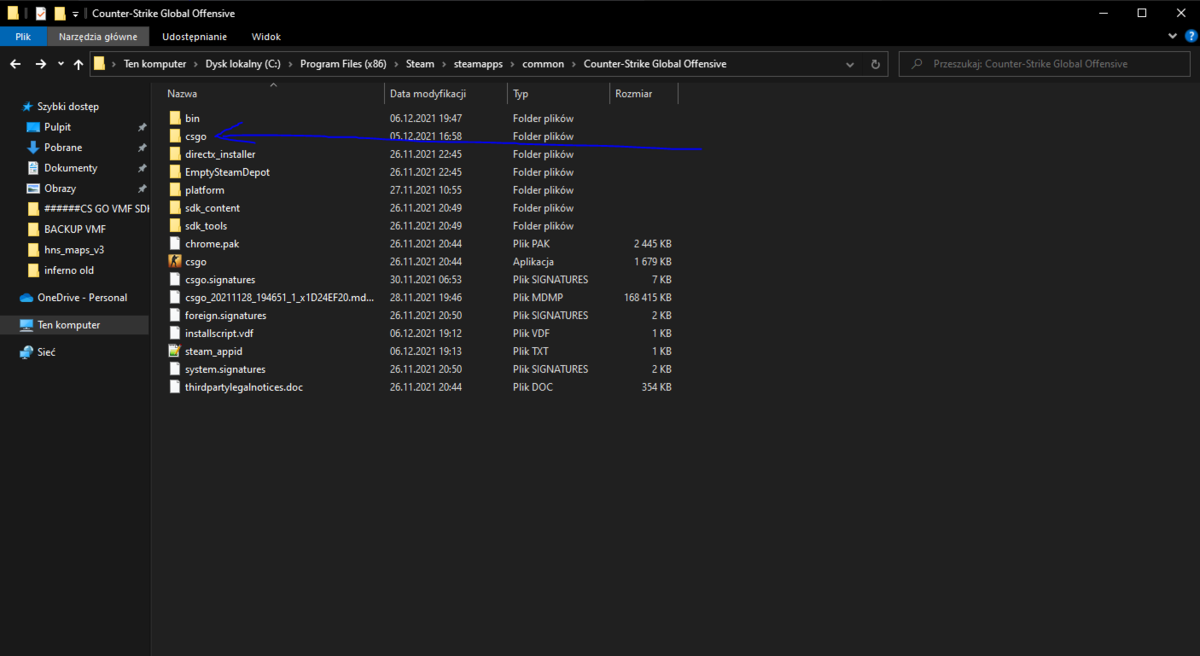Switch to the Widok ribbon tab
Screen dimensions: 1200x656
(x=266, y=36)
